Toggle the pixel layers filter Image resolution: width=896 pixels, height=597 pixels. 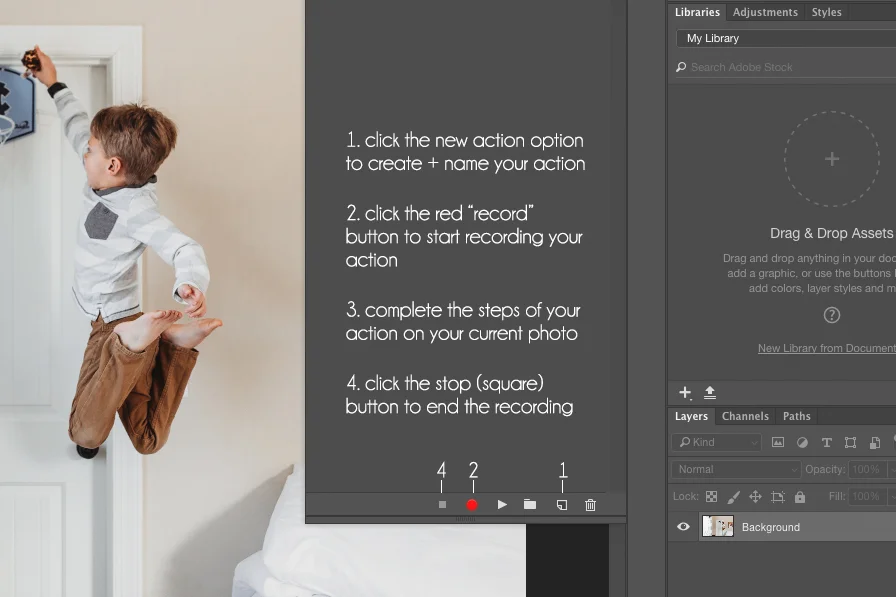(778, 442)
